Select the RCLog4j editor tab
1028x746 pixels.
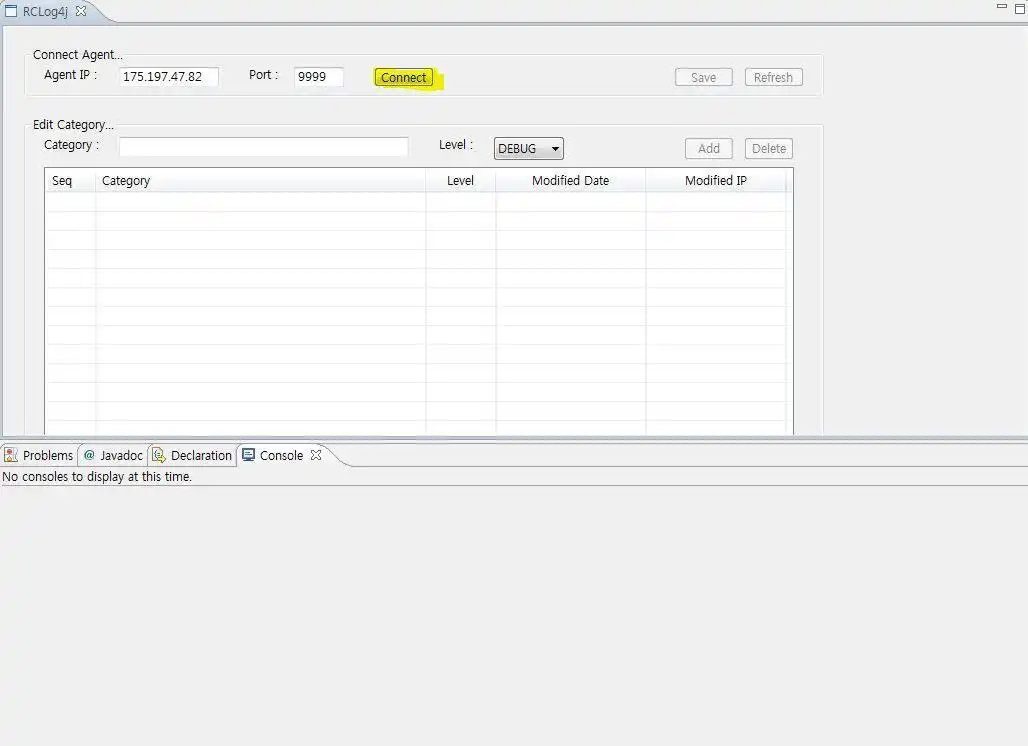[45, 11]
